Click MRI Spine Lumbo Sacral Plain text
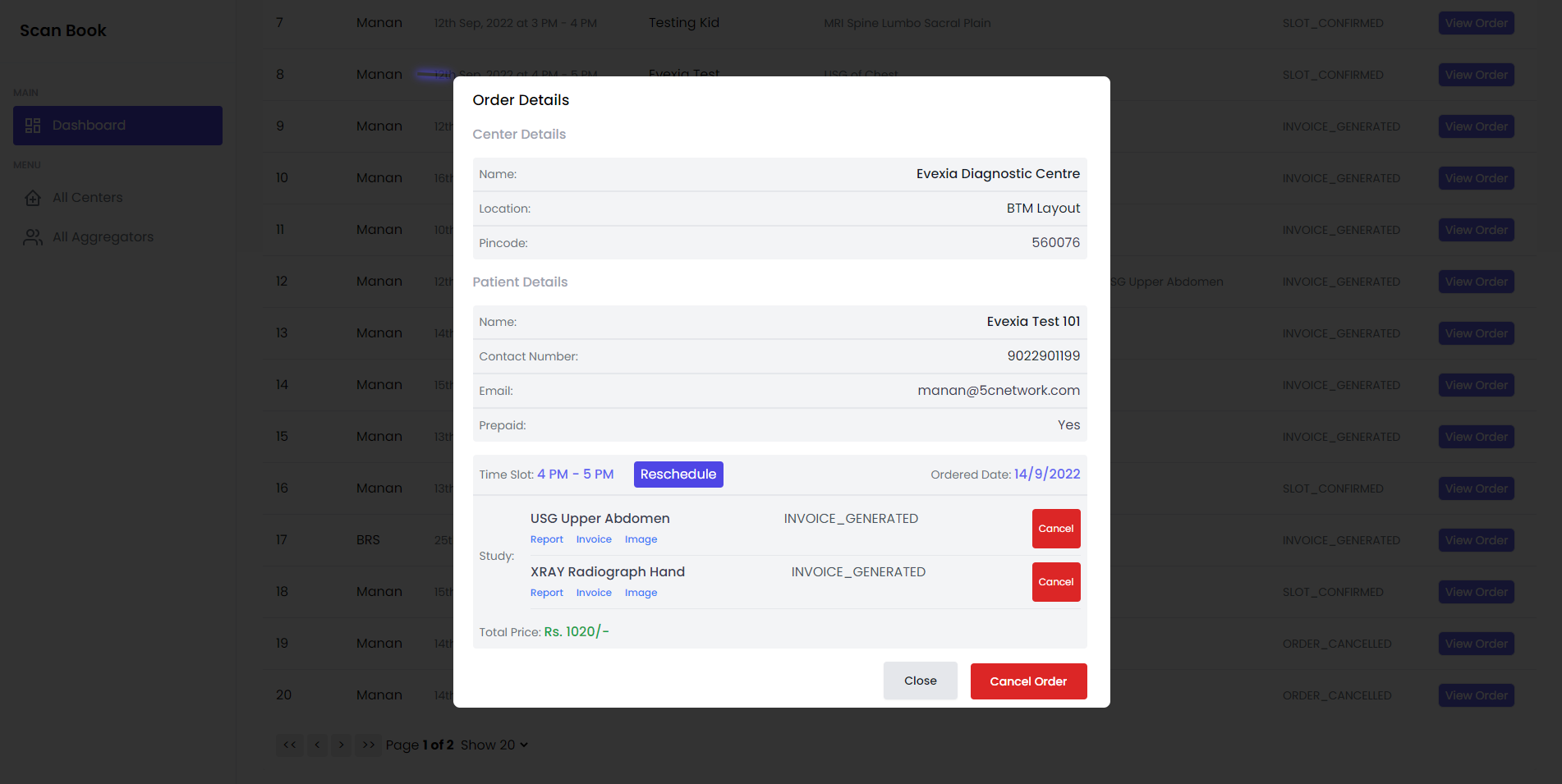The height and width of the screenshot is (784, 1562). pos(907,23)
